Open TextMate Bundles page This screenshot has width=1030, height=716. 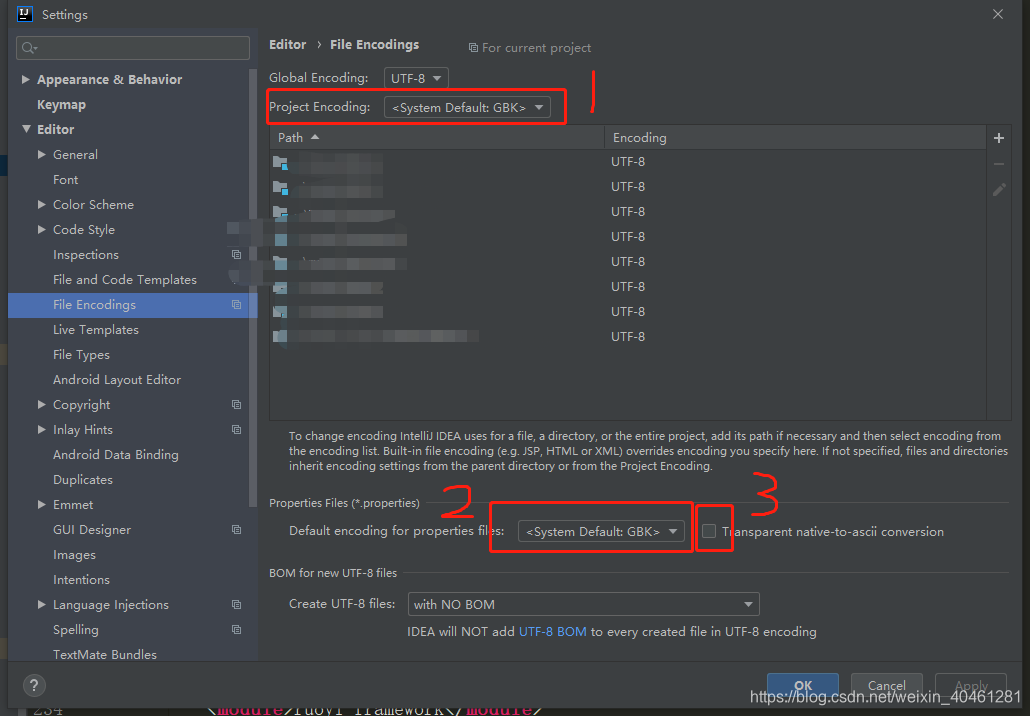[x=105, y=654]
